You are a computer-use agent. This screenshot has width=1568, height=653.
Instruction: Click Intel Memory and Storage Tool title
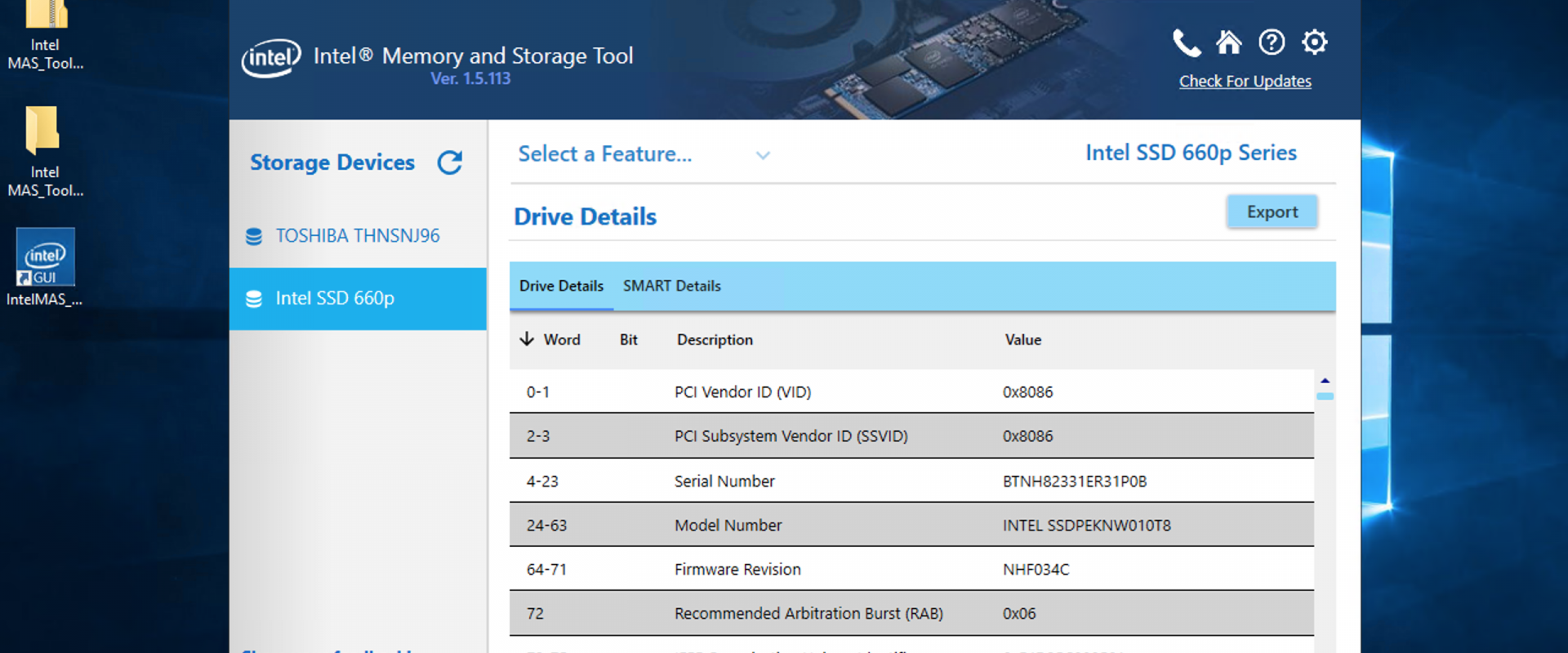pos(473,56)
